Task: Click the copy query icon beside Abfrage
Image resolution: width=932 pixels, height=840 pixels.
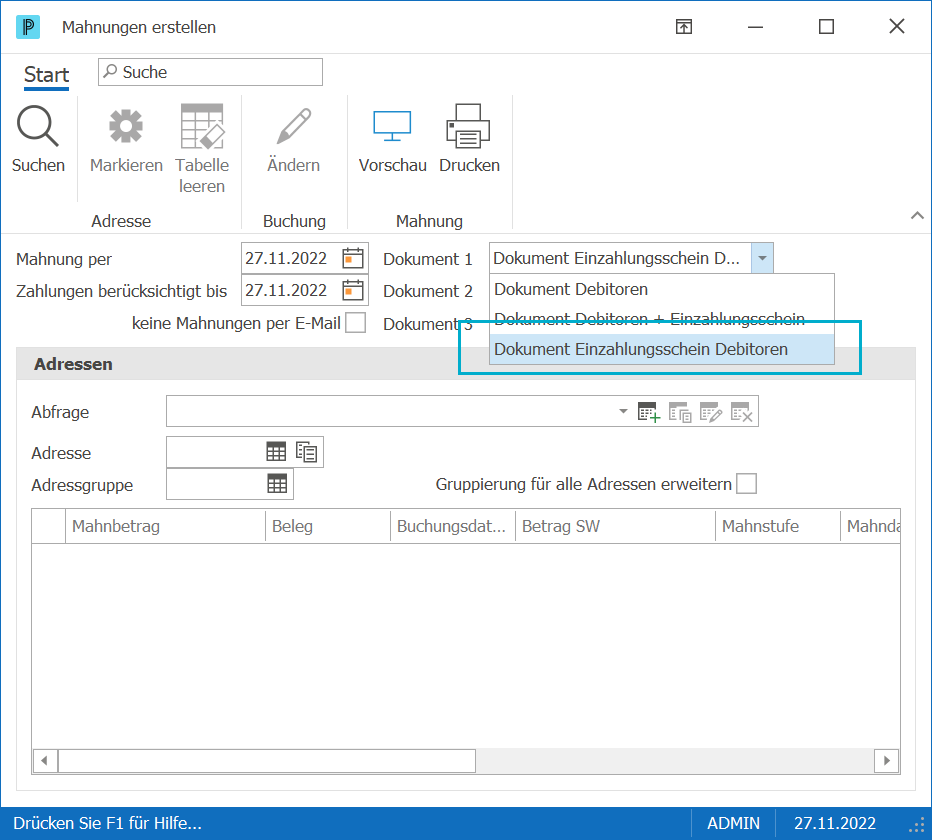Action: coord(679,411)
